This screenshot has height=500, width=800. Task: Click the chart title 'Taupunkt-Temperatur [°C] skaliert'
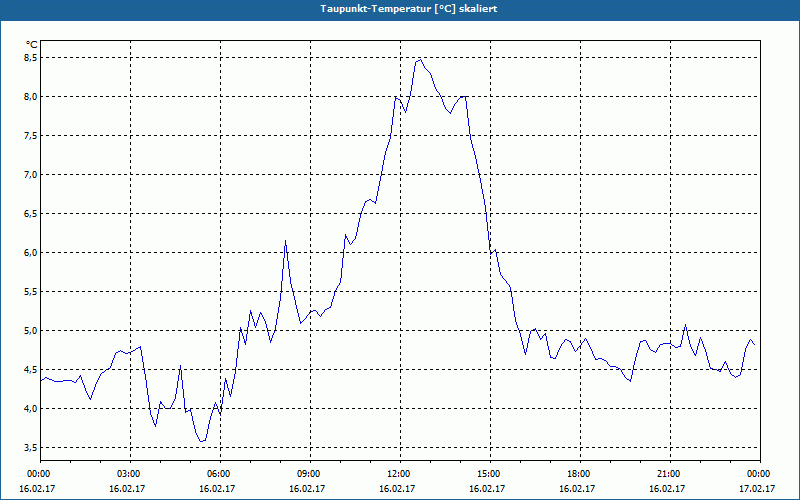pos(409,9)
